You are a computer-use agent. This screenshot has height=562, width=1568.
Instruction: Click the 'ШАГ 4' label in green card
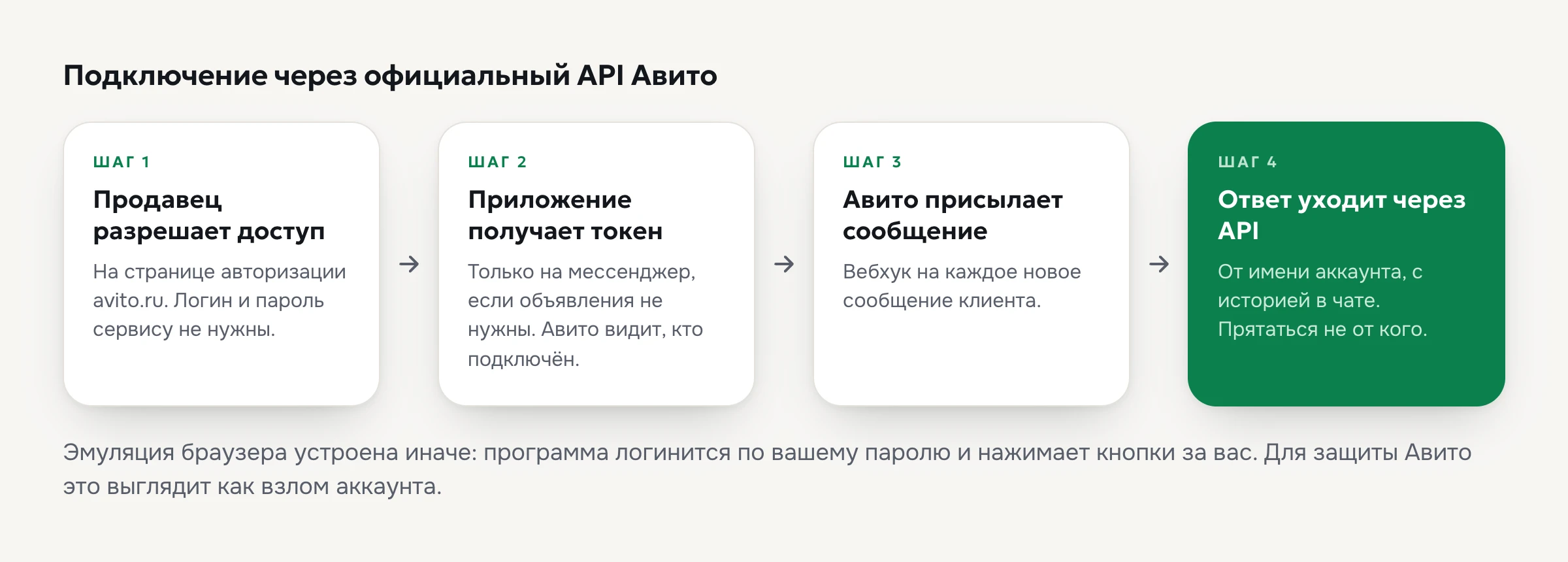[x=1247, y=162]
